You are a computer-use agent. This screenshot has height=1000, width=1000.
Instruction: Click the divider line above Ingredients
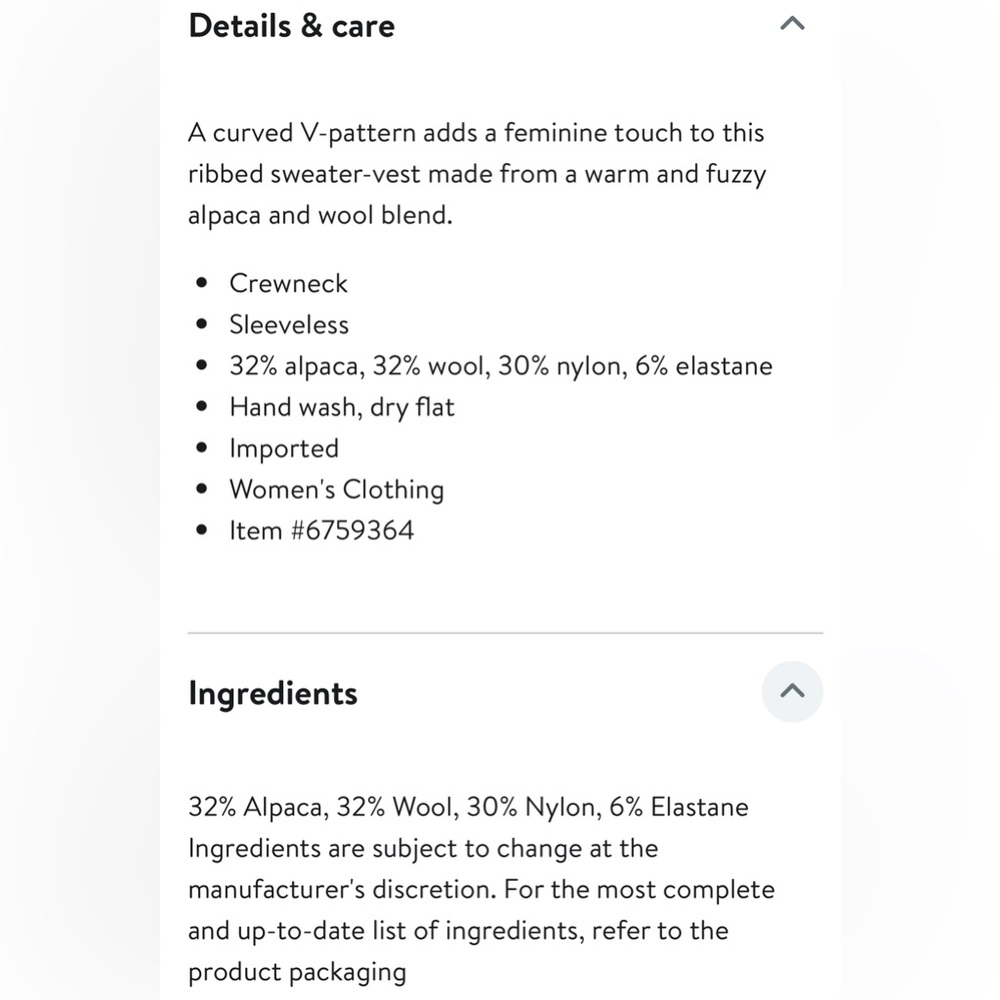pos(505,633)
